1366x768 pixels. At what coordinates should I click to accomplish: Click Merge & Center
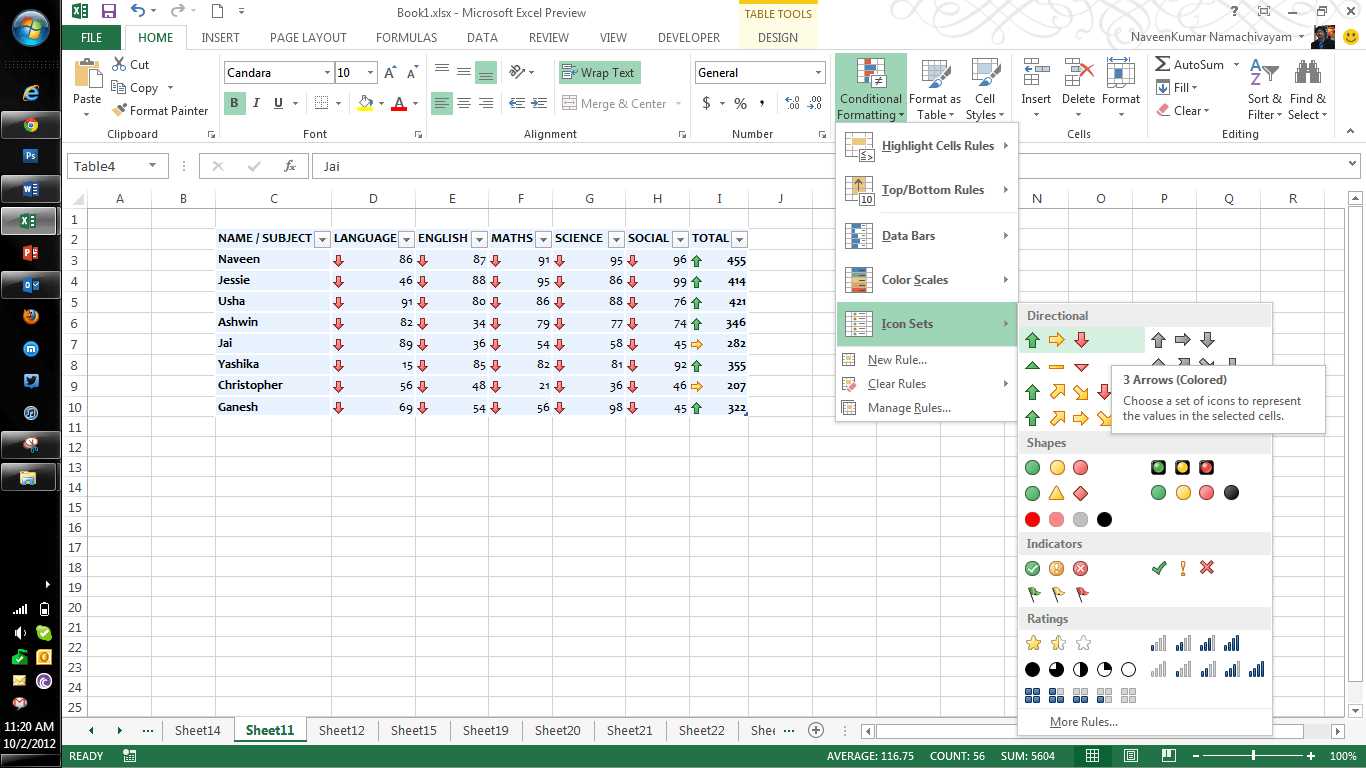pyautogui.click(x=615, y=103)
